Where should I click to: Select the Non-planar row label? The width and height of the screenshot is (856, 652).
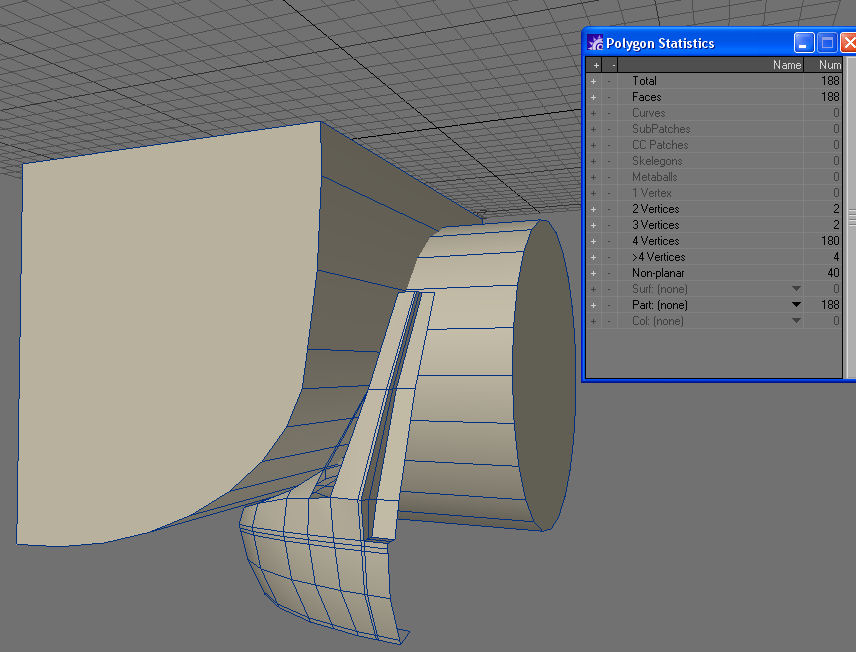pyautogui.click(x=658, y=273)
